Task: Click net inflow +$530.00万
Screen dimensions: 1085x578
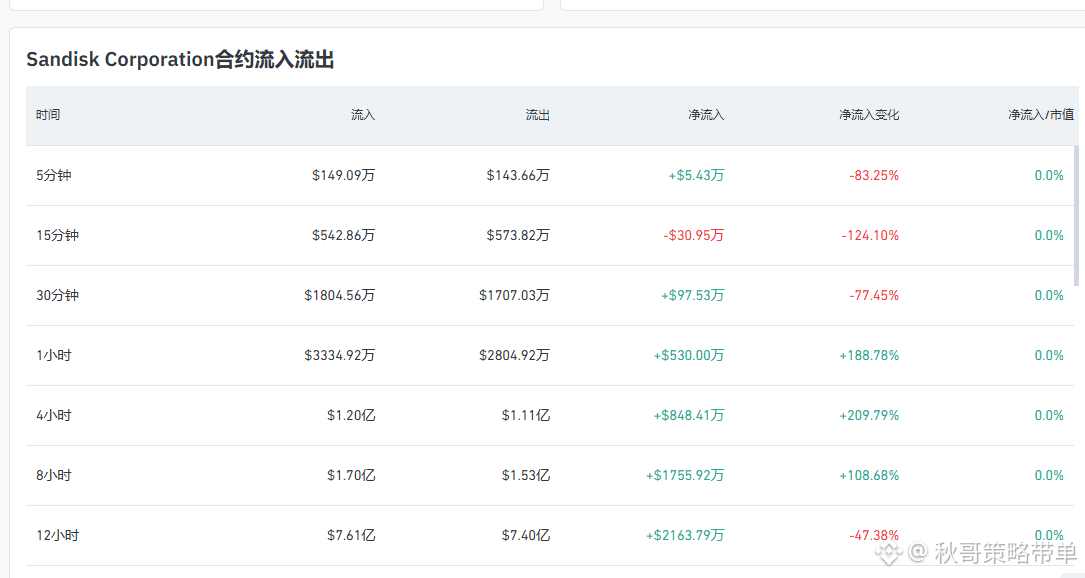Action: 689,356
